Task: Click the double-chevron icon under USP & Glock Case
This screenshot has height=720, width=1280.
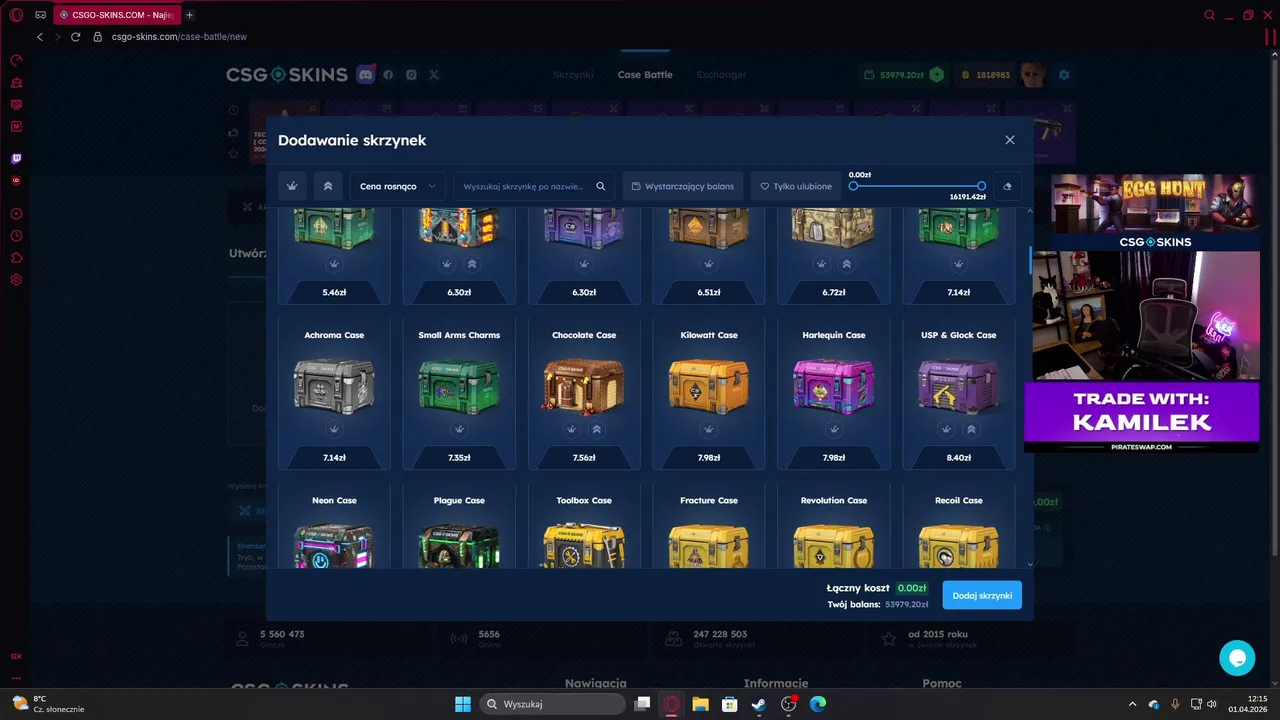Action: tap(971, 430)
